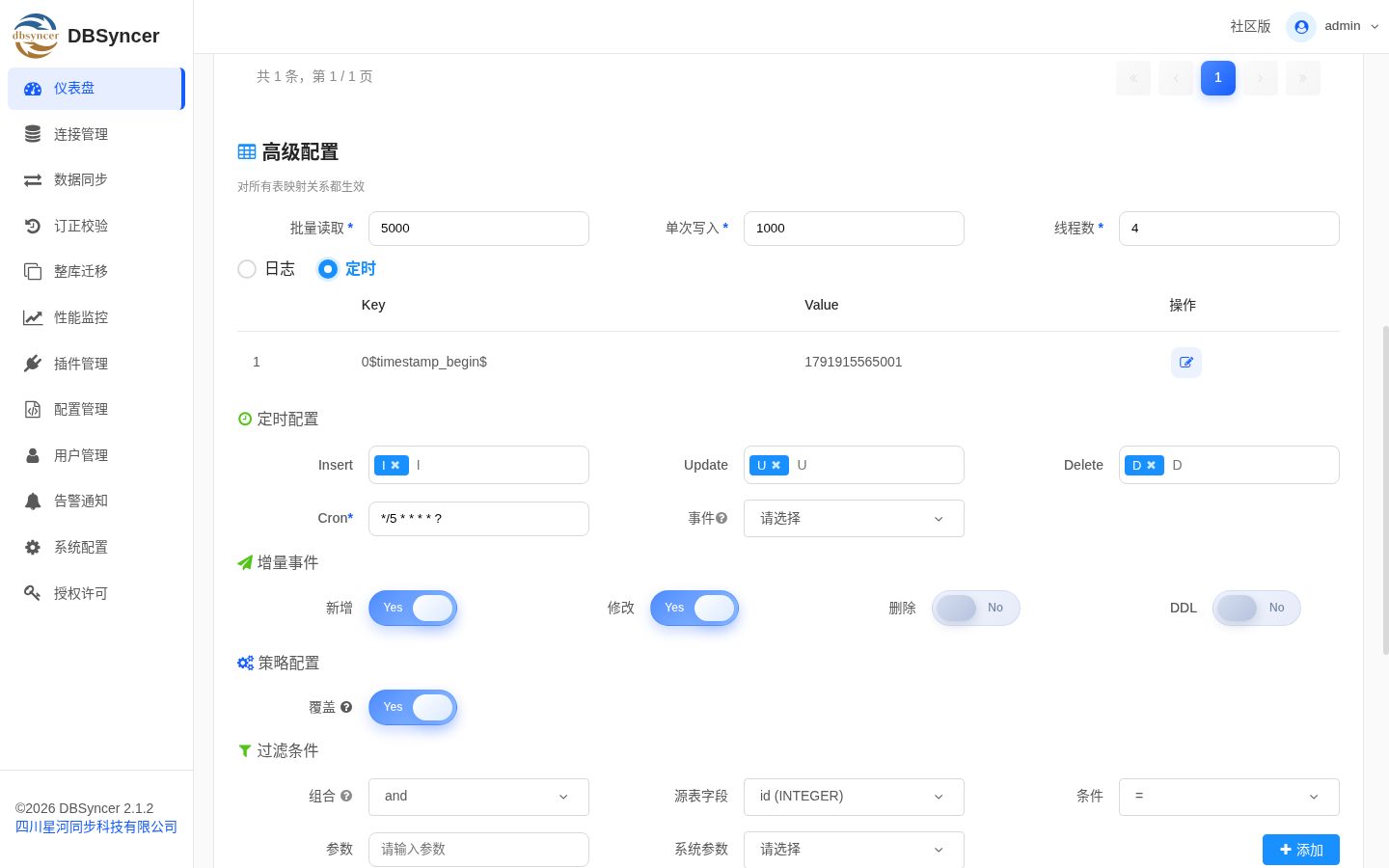Enable the DDL switch
The height and width of the screenshot is (868, 1389).
coord(1257,608)
